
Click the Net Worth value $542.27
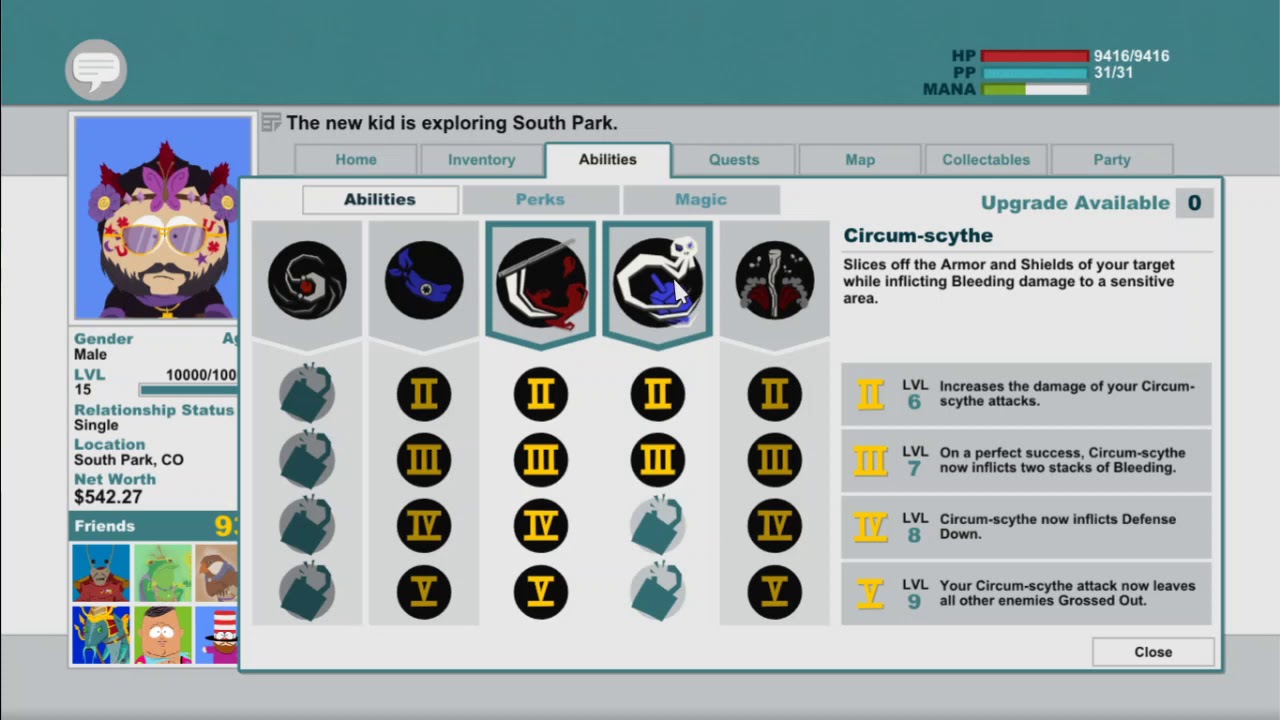point(108,497)
